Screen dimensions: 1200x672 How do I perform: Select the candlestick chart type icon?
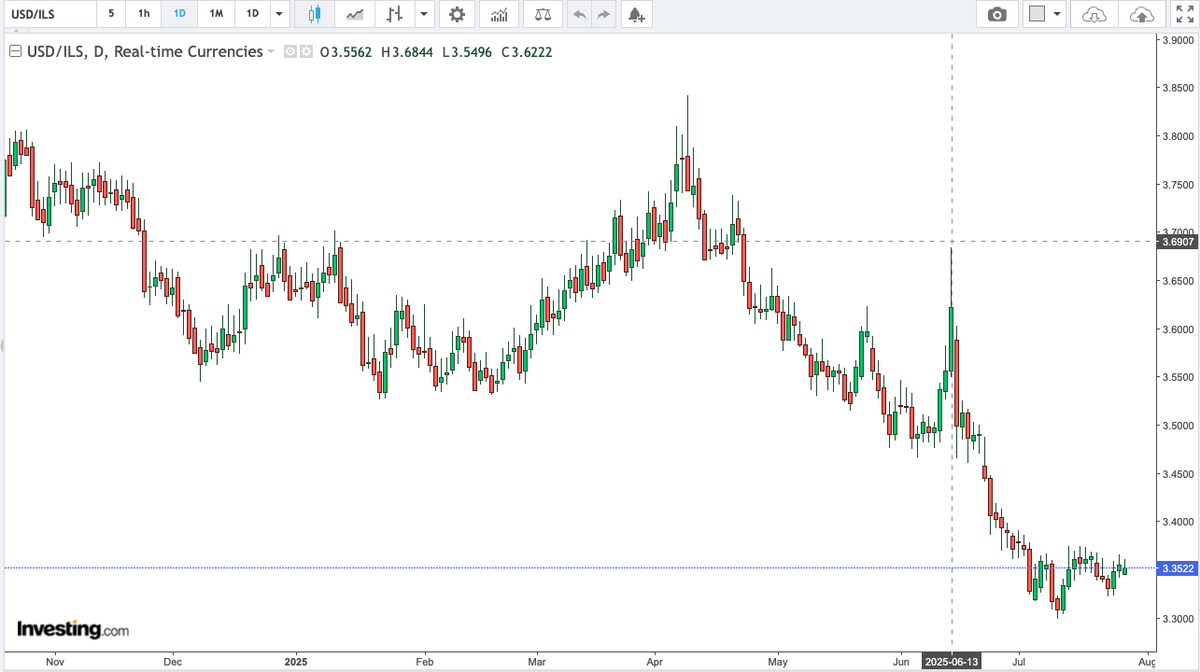(x=316, y=14)
